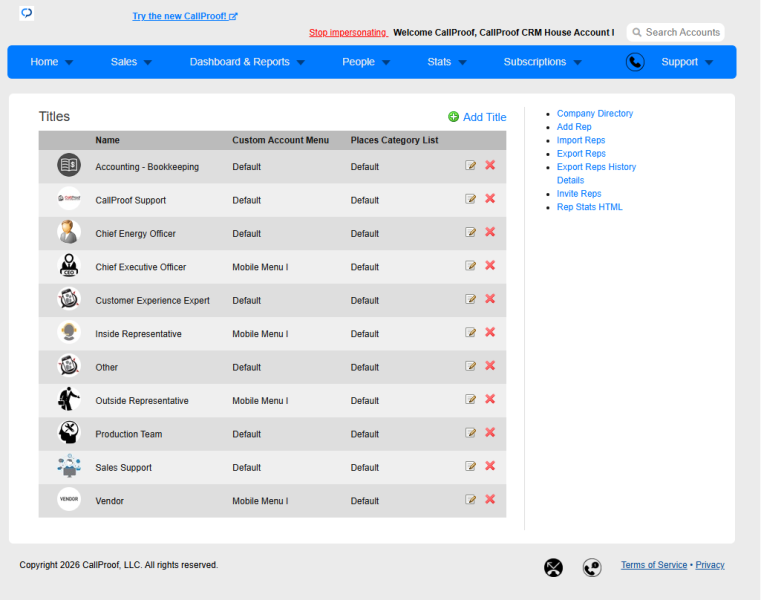Open the Support menu
Screen dimensions: 761x600
[679, 62]
